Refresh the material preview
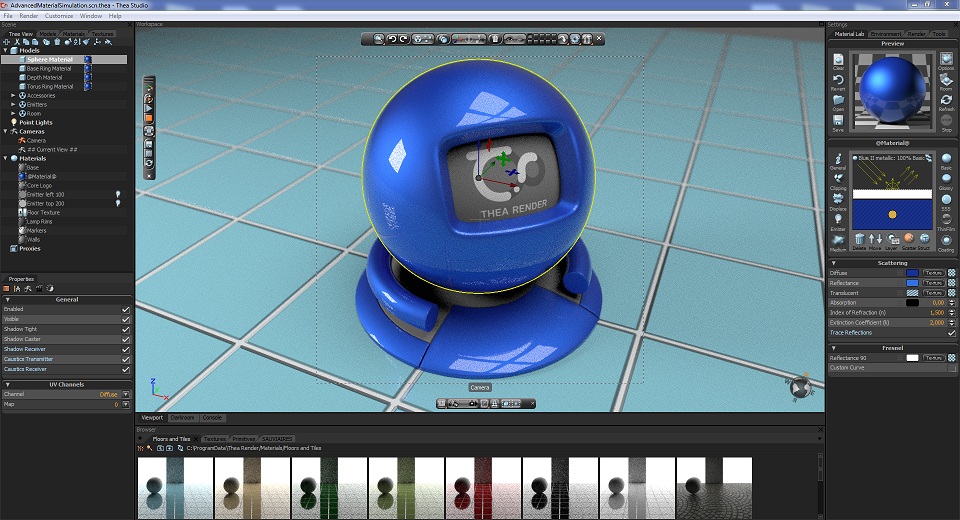This screenshot has height=520, width=960. [947, 100]
